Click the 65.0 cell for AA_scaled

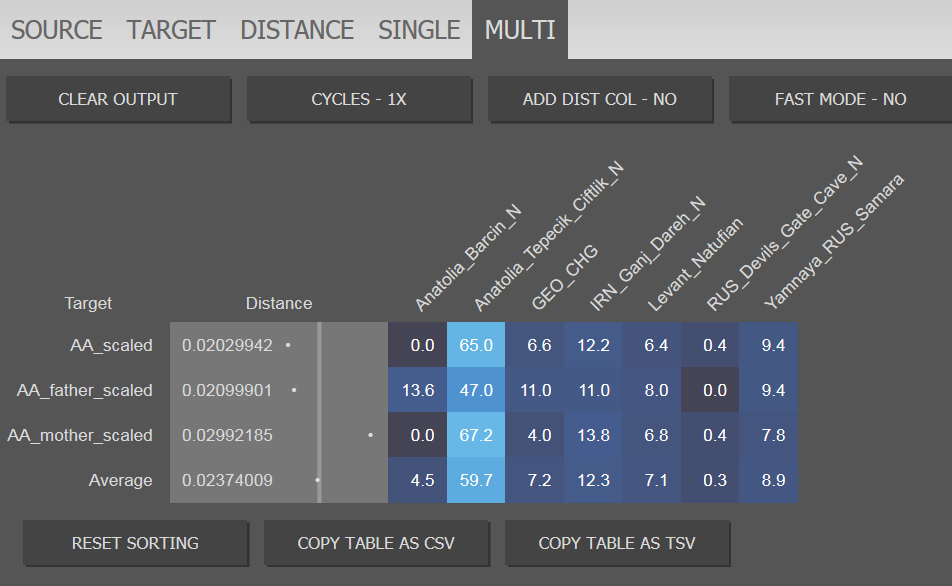[476, 345]
